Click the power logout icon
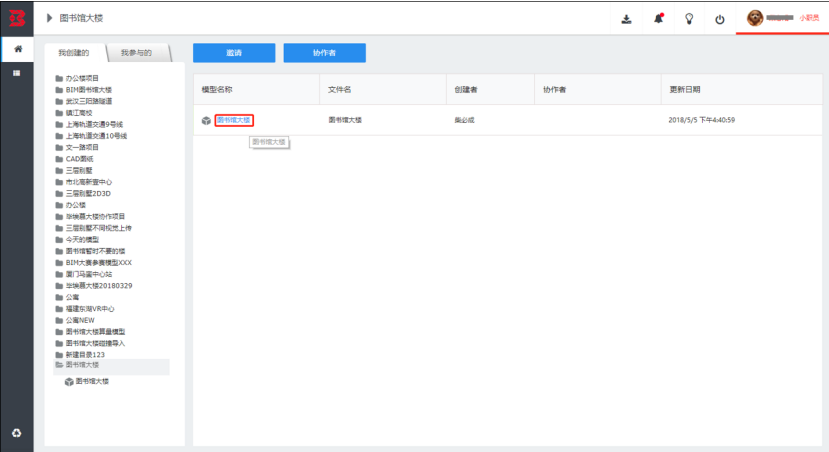 pyautogui.click(x=720, y=20)
